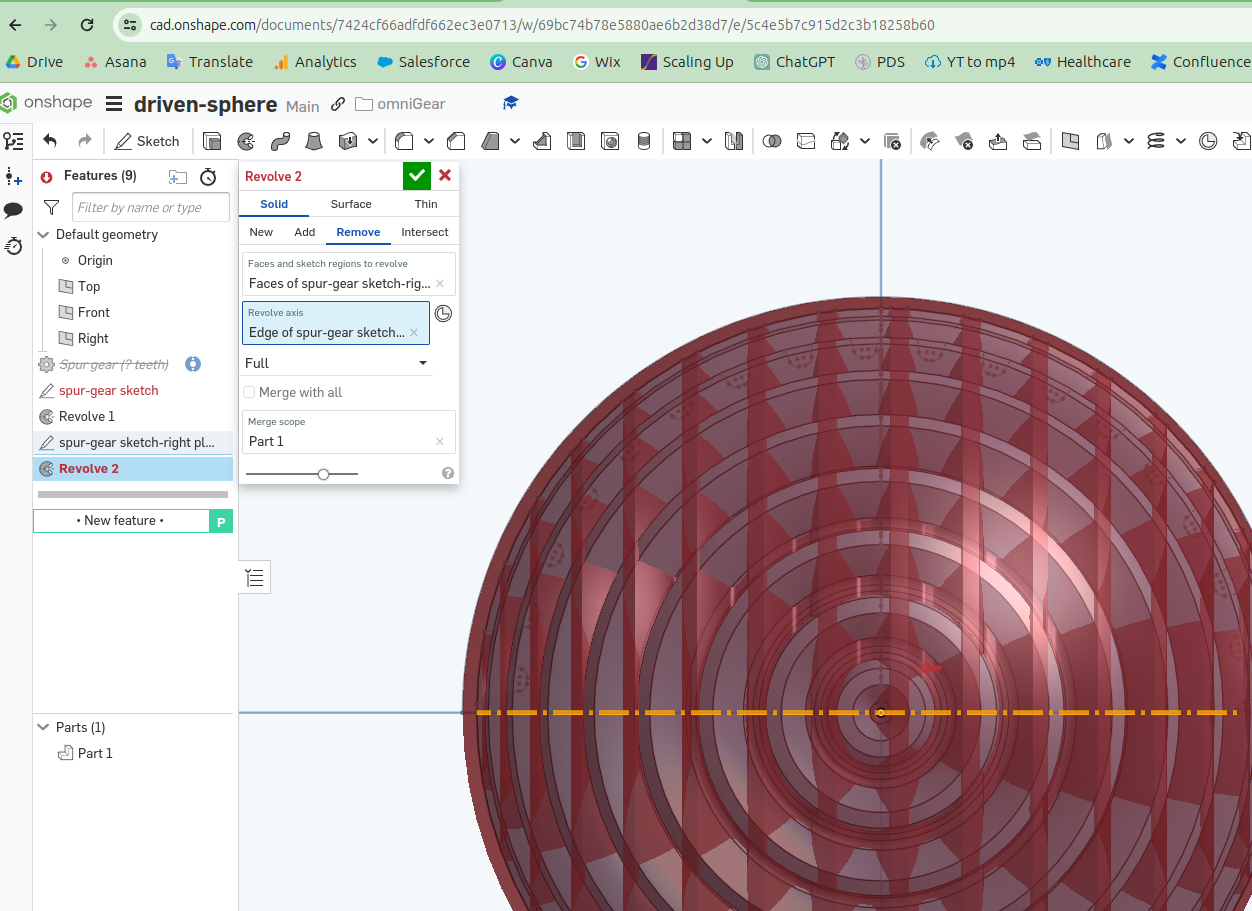Viewport: 1252px width, 911px height.
Task: Accept Revolve 2 with green checkmark
Action: coord(417,176)
